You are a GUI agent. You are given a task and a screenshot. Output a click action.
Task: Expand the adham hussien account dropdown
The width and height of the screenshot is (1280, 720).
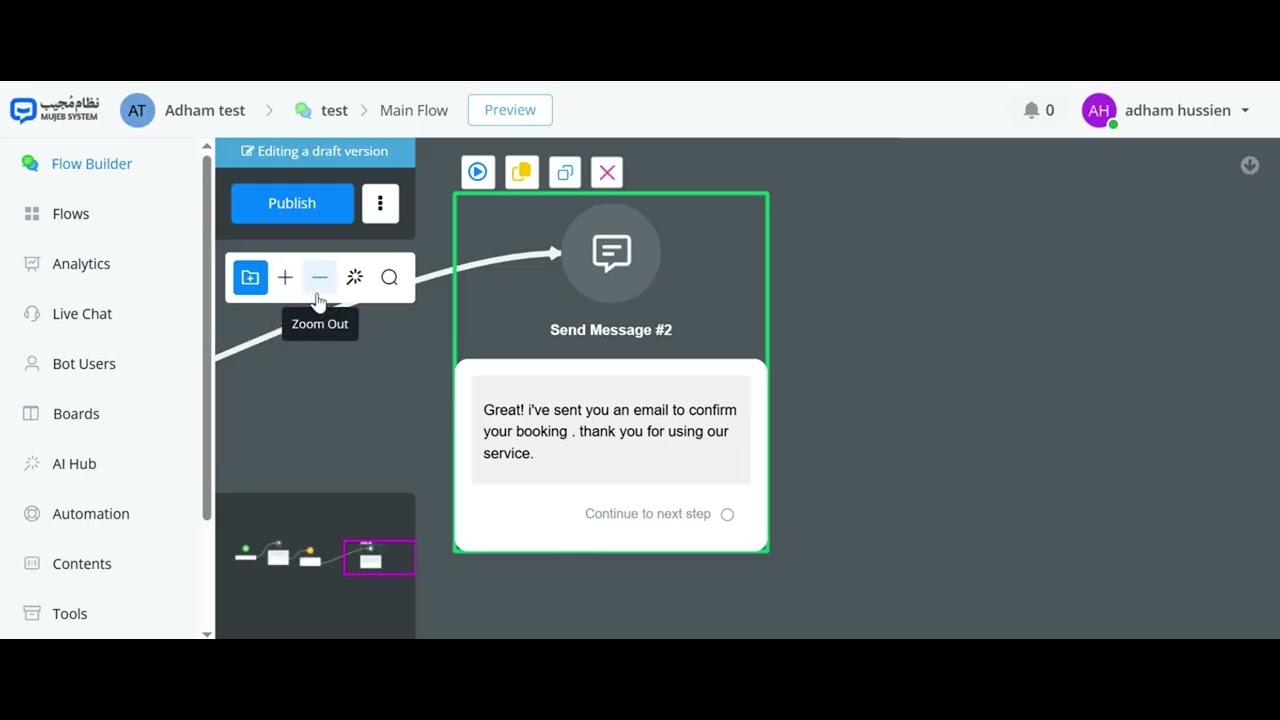(x=1245, y=111)
